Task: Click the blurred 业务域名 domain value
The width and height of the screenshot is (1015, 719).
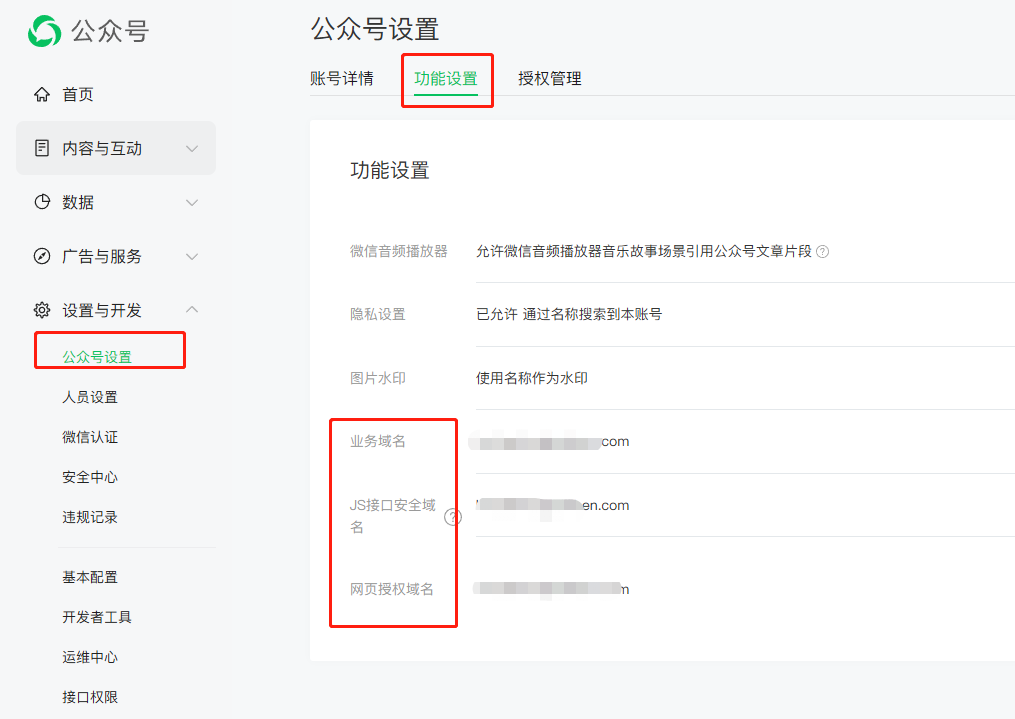Action: (549, 442)
